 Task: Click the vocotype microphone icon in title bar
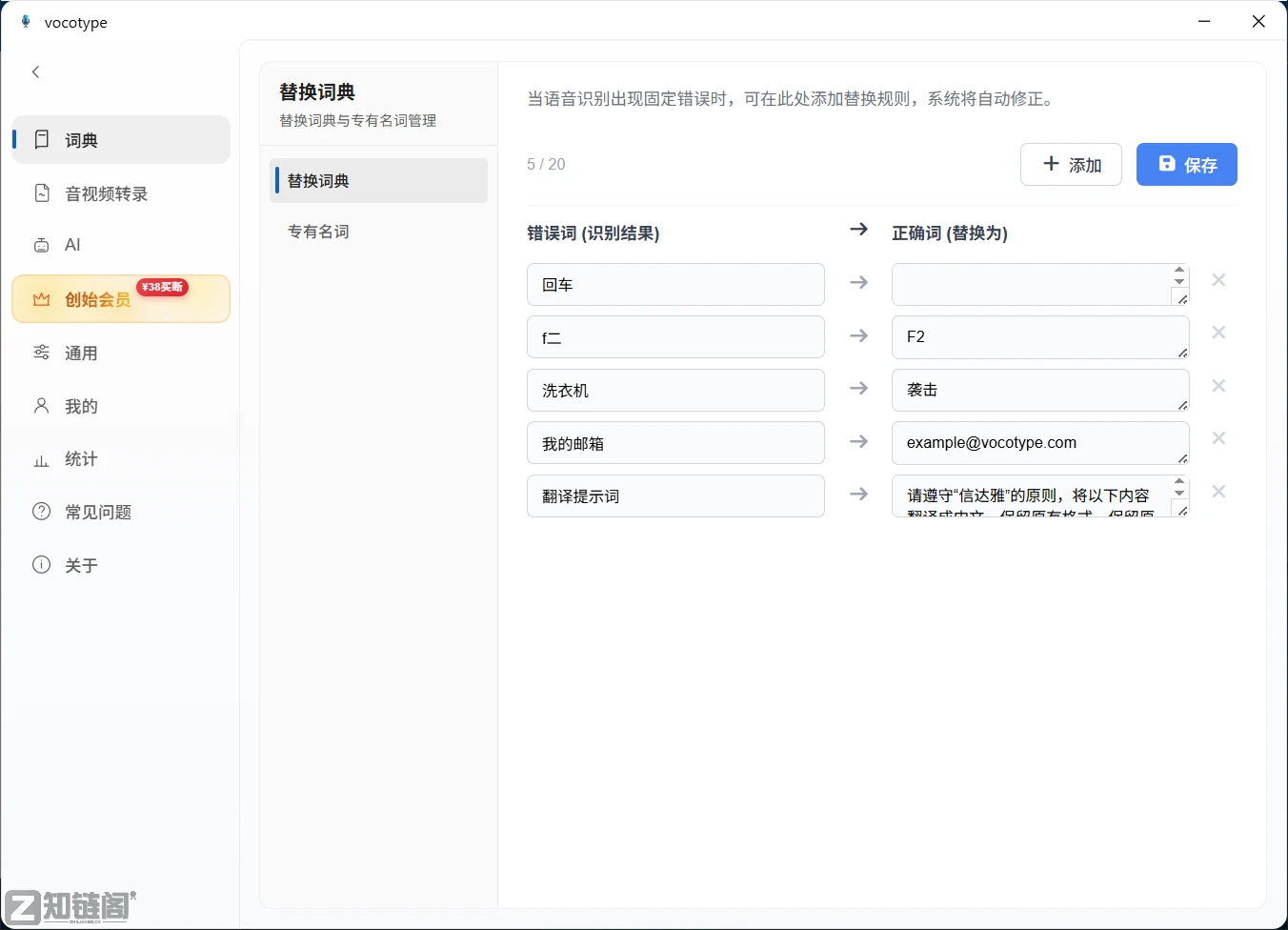[26, 21]
